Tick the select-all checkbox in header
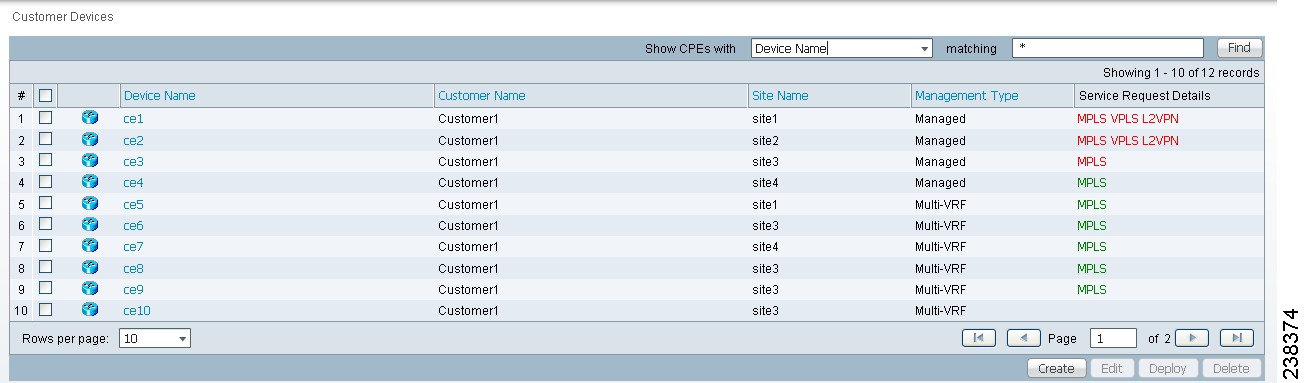Viewport: 1306px width, 383px height. [x=45, y=96]
